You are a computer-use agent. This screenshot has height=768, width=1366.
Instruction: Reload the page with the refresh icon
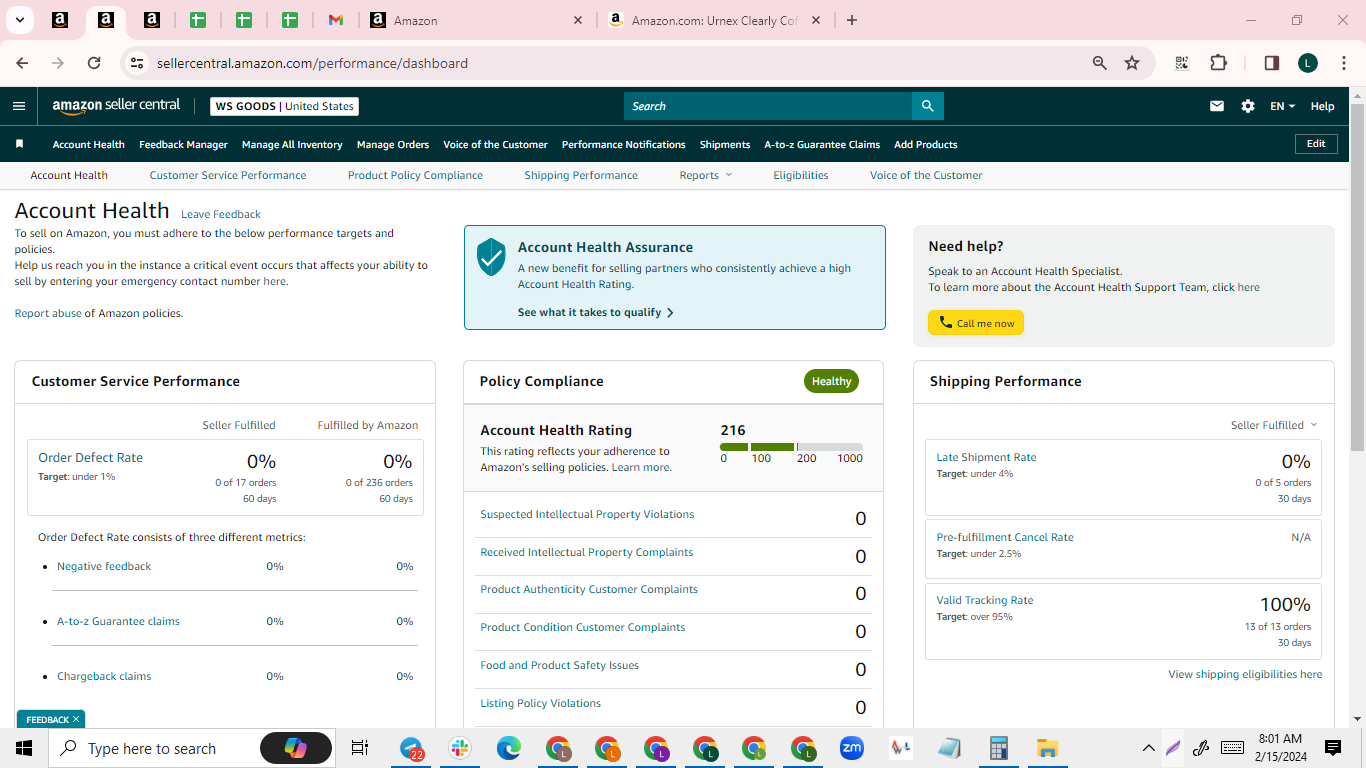94,63
